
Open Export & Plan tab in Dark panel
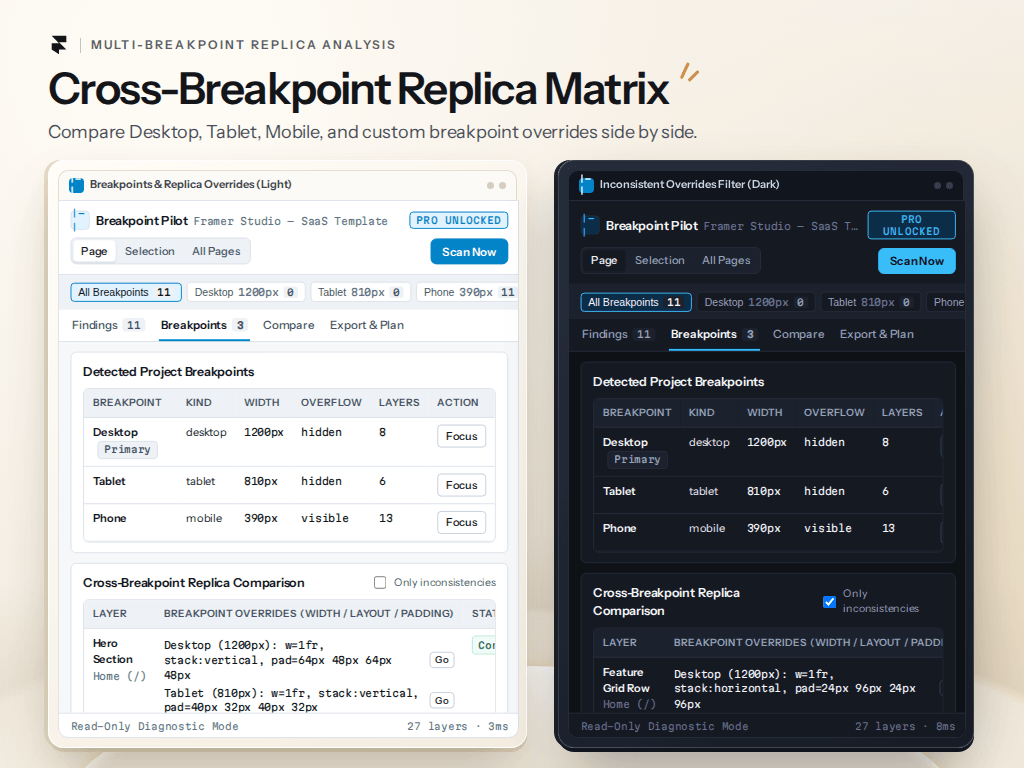[876, 334]
